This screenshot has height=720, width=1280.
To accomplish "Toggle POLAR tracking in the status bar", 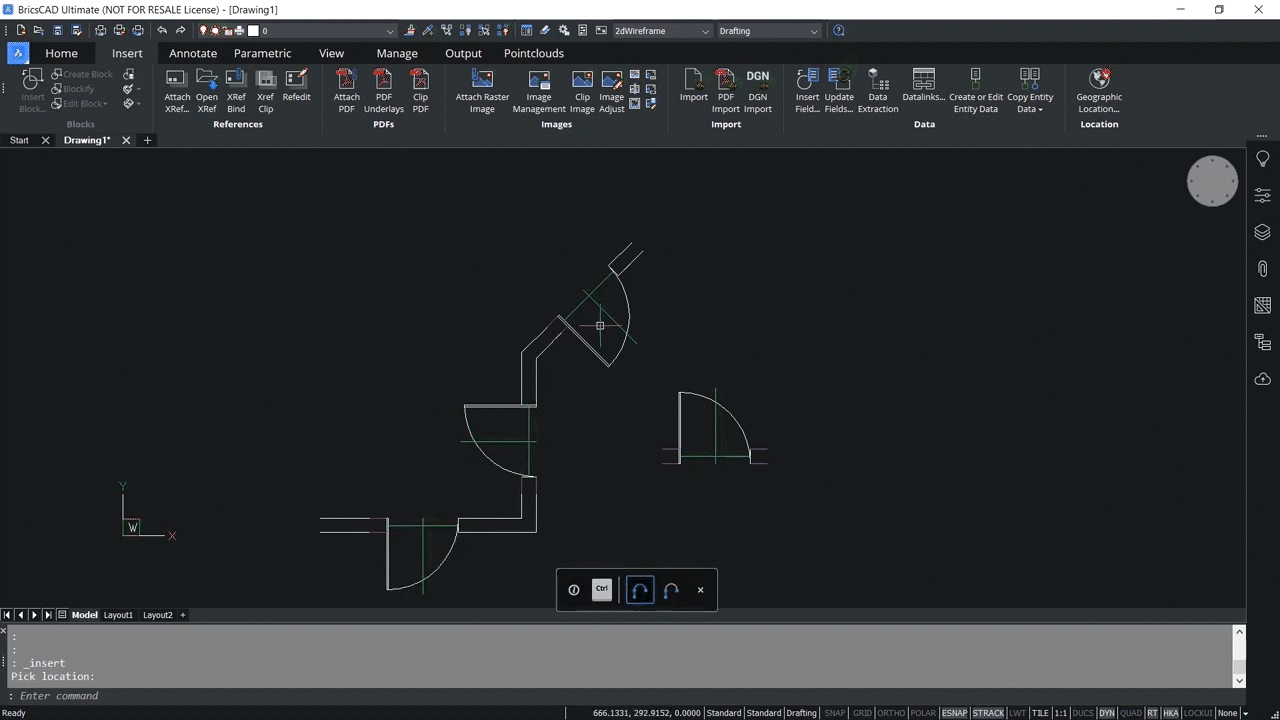I will tap(923, 713).
